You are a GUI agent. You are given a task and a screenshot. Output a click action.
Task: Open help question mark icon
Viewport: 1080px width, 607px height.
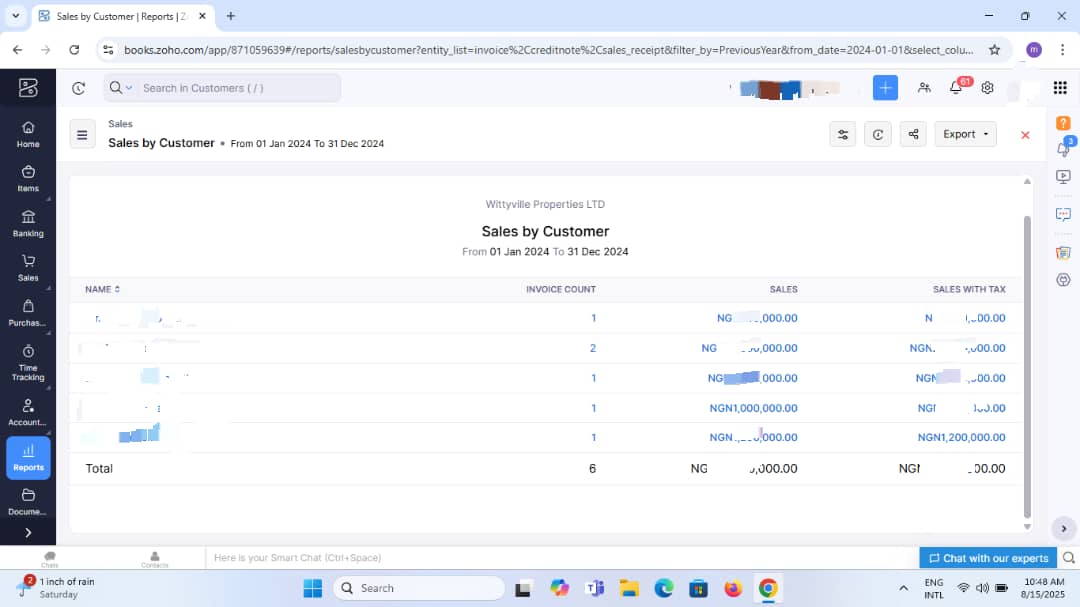1063,123
